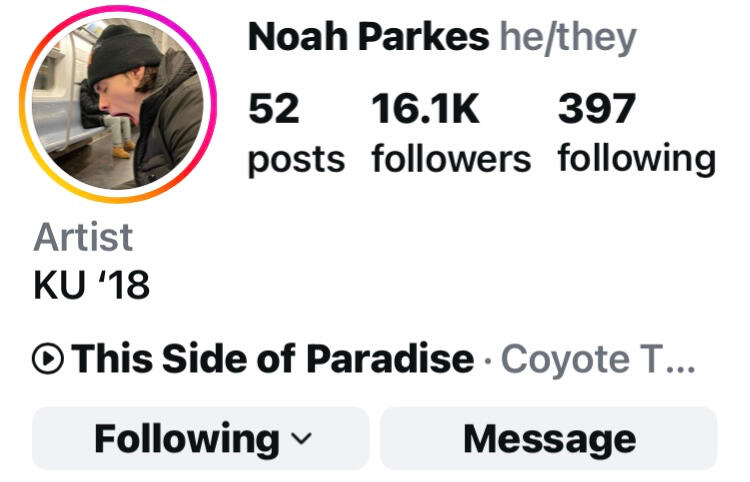This screenshot has width=750, height=482.
Task: Expand the Following chevron arrow
Action: coord(301,438)
